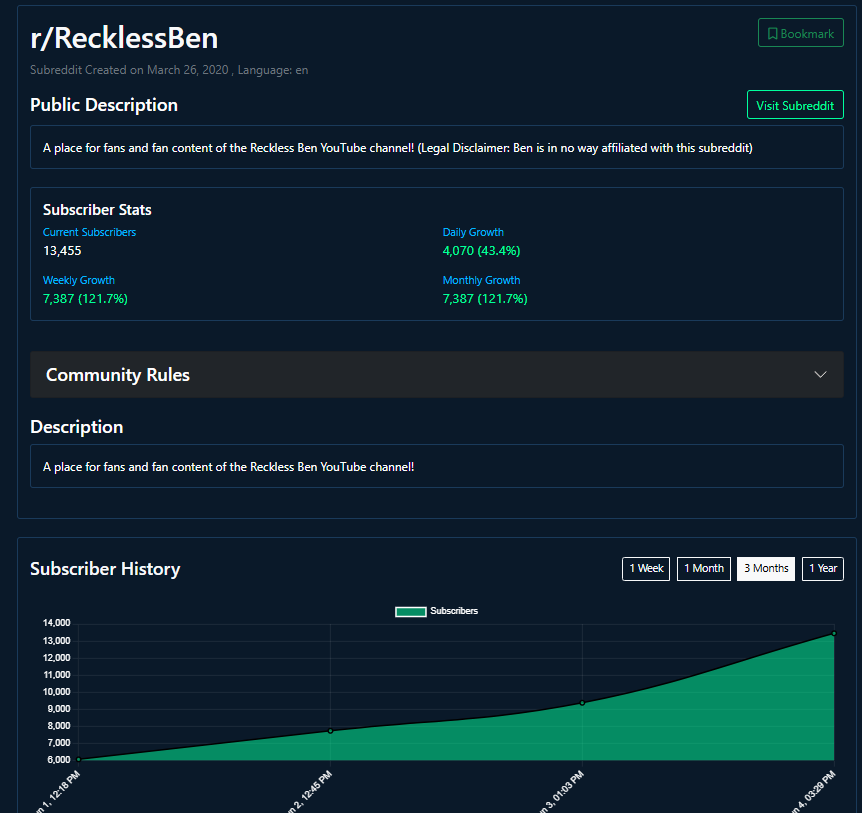Click the 6,000 y-axis label
Screen dimensions: 862x813
[59, 760]
